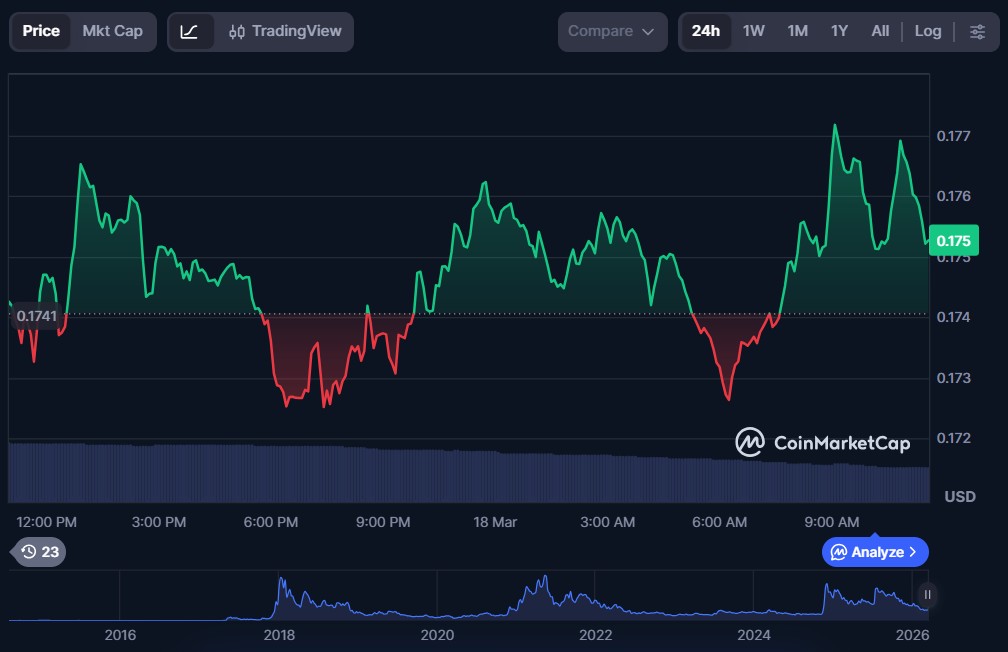Click the pause handle on range selector

tap(927, 594)
